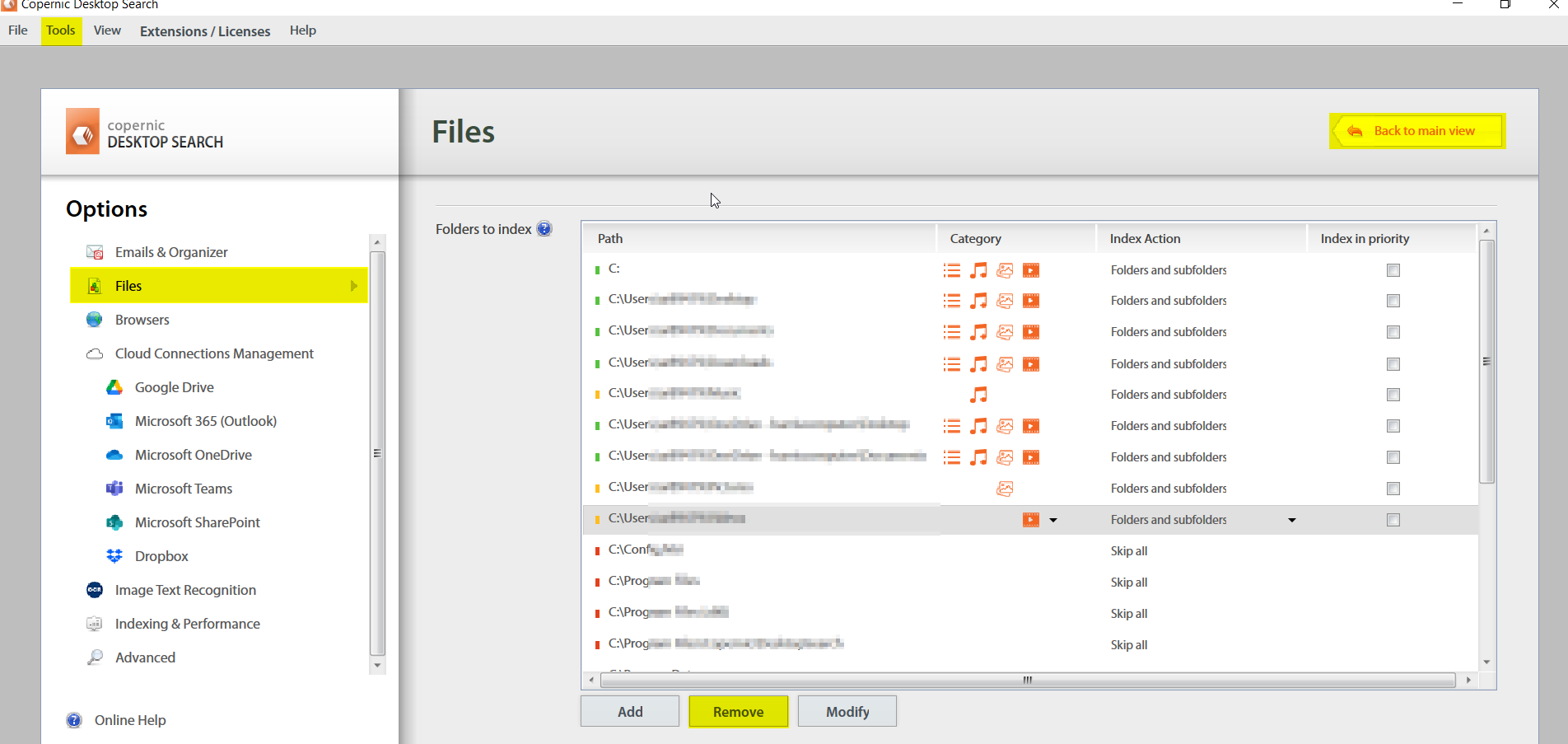The width and height of the screenshot is (1568, 744).
Task: Open the View menu
Action: pyautogui.click(x=107, y=30)
